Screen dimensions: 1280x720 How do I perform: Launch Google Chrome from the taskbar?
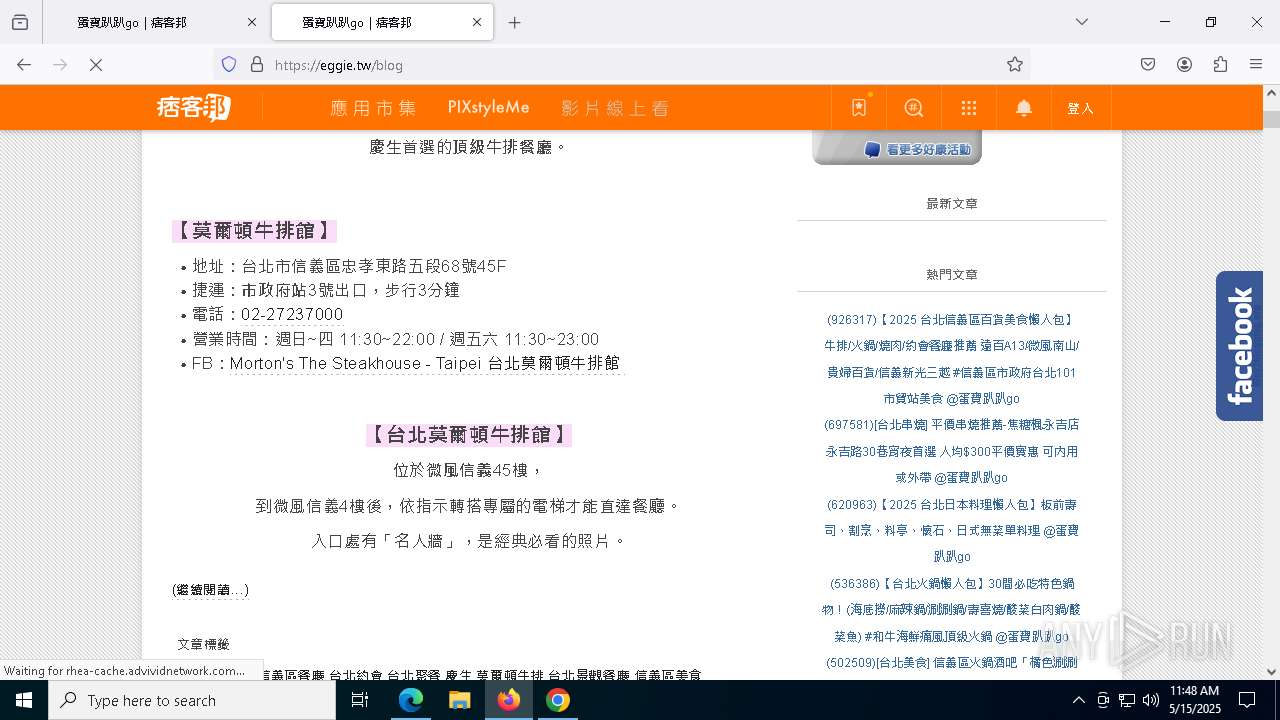click(557, 700)
